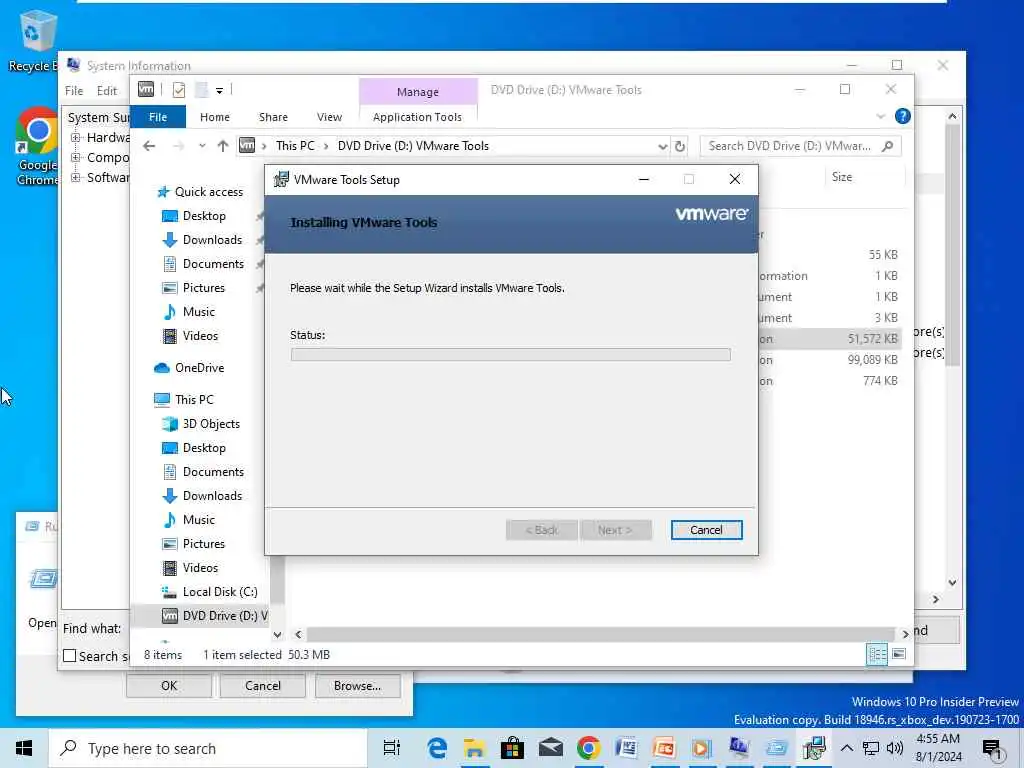Screen dimensions: 1024x768
Task: Switch to large icons view
Action: tap(899, 654)
